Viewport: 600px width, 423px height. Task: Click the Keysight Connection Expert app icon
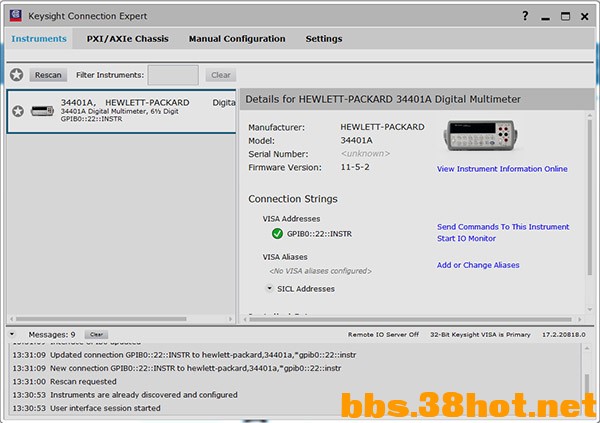(16, 16)
